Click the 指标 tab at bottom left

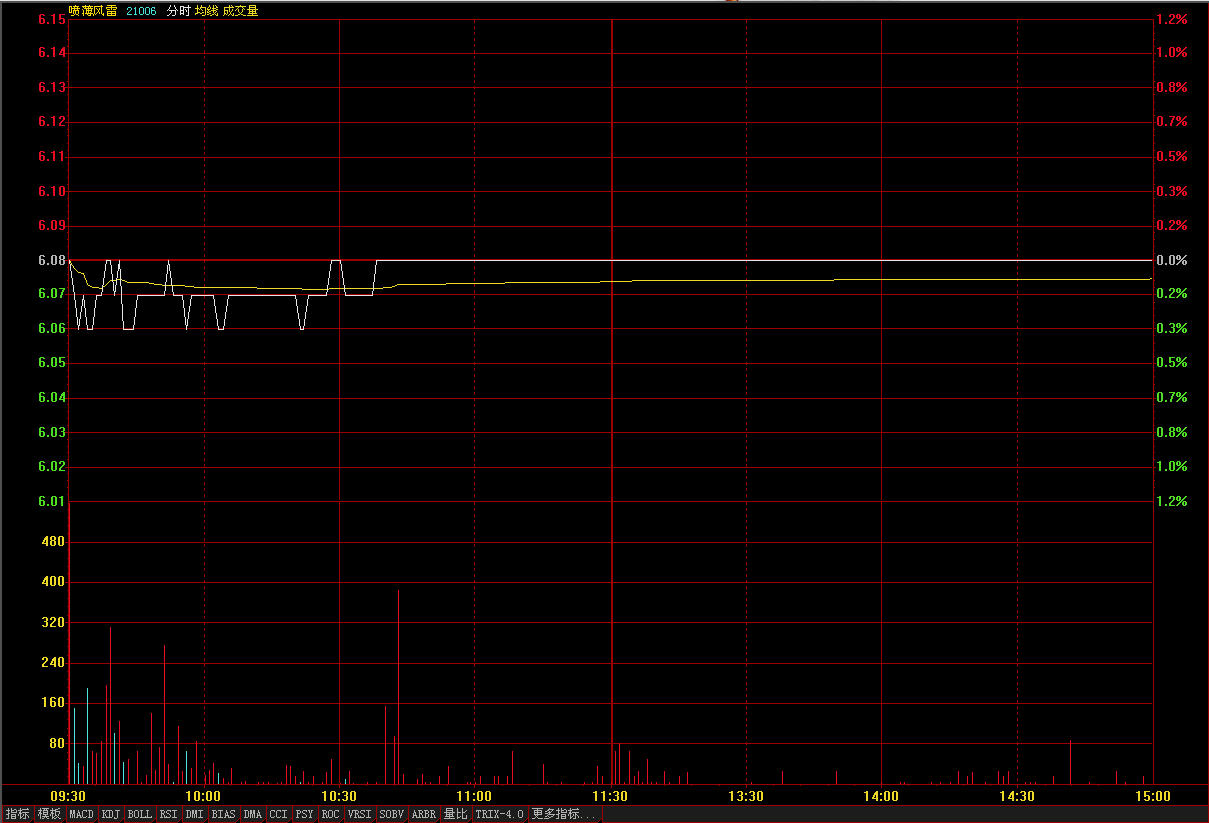pyautogui.click(x=17, y=814)
